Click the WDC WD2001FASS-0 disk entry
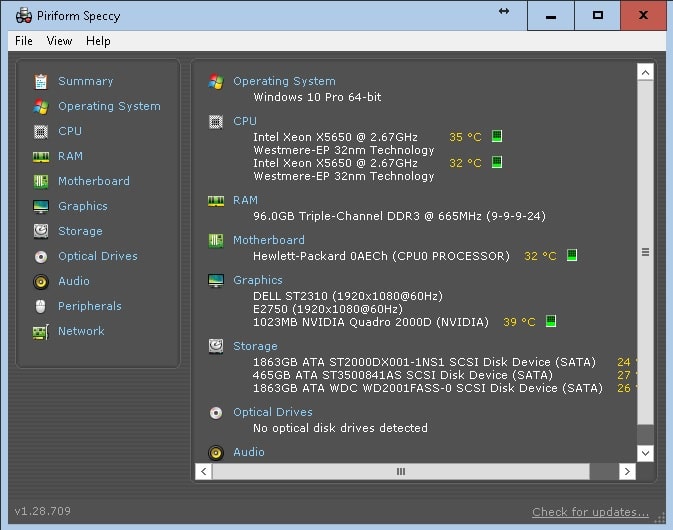This screenshot has height=530, width=673. click(x=427, y=388)
